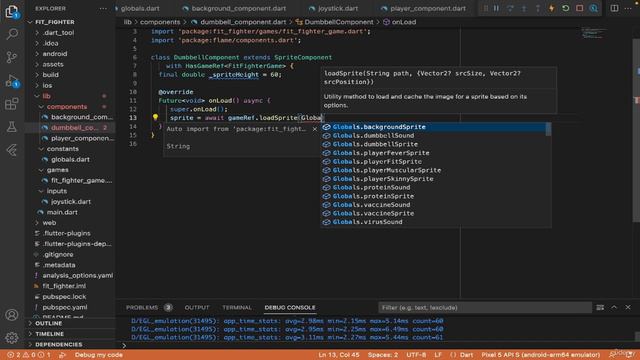Open the Testing flask view
The height and width of the screenshot is (360, 640).
12,127
